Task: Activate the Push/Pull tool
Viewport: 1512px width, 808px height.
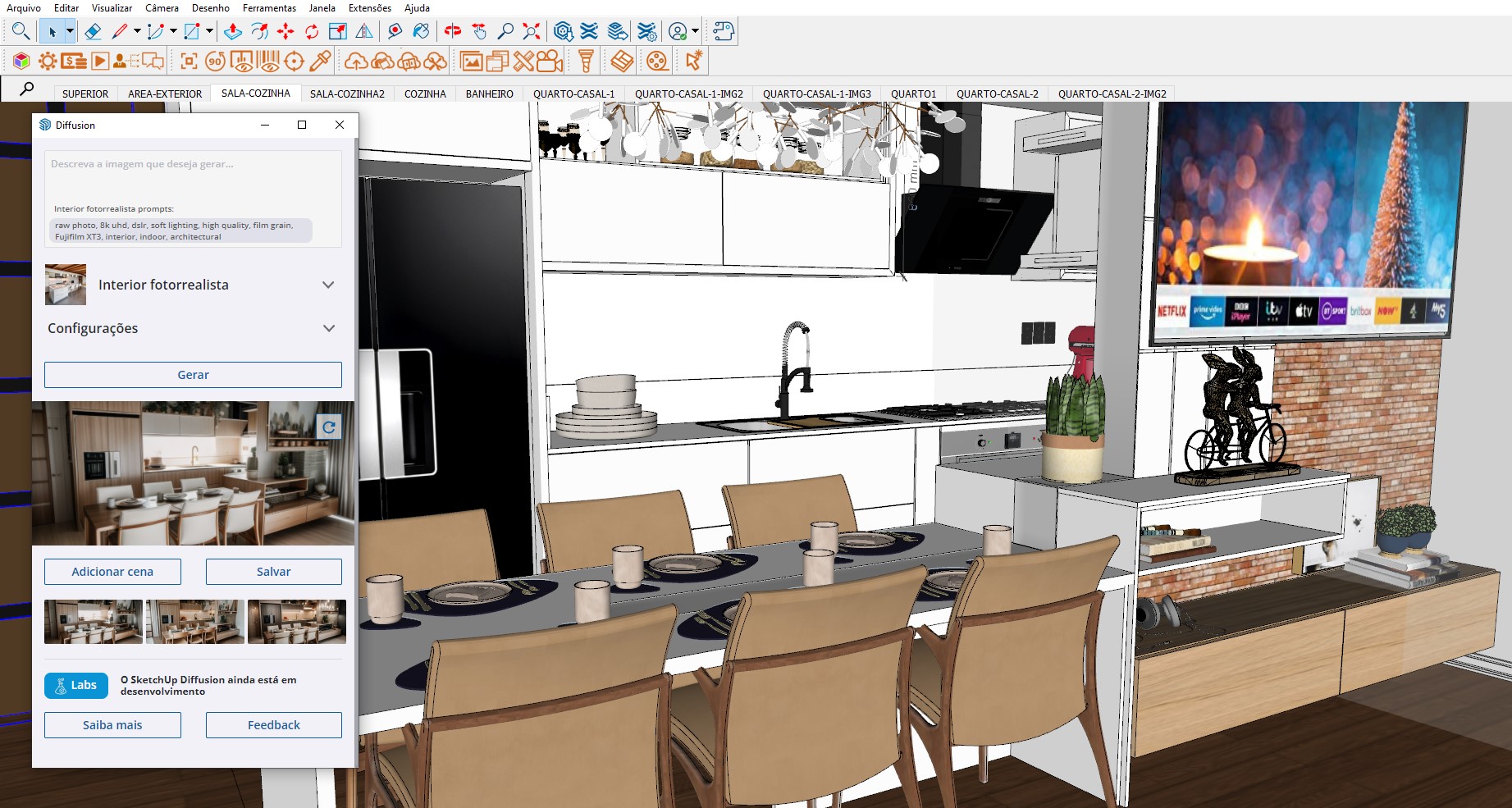Action: [233, 32]
